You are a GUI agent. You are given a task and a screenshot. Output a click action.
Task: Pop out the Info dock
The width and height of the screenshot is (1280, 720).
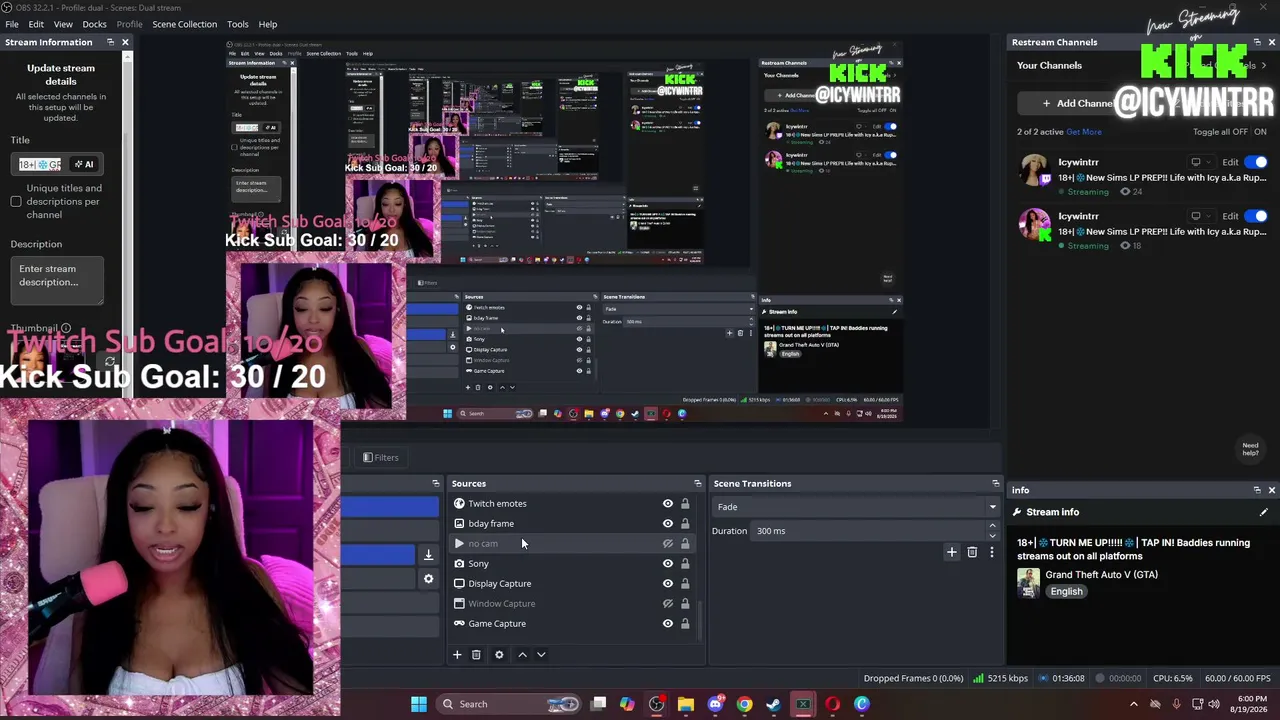(1257, 490)
